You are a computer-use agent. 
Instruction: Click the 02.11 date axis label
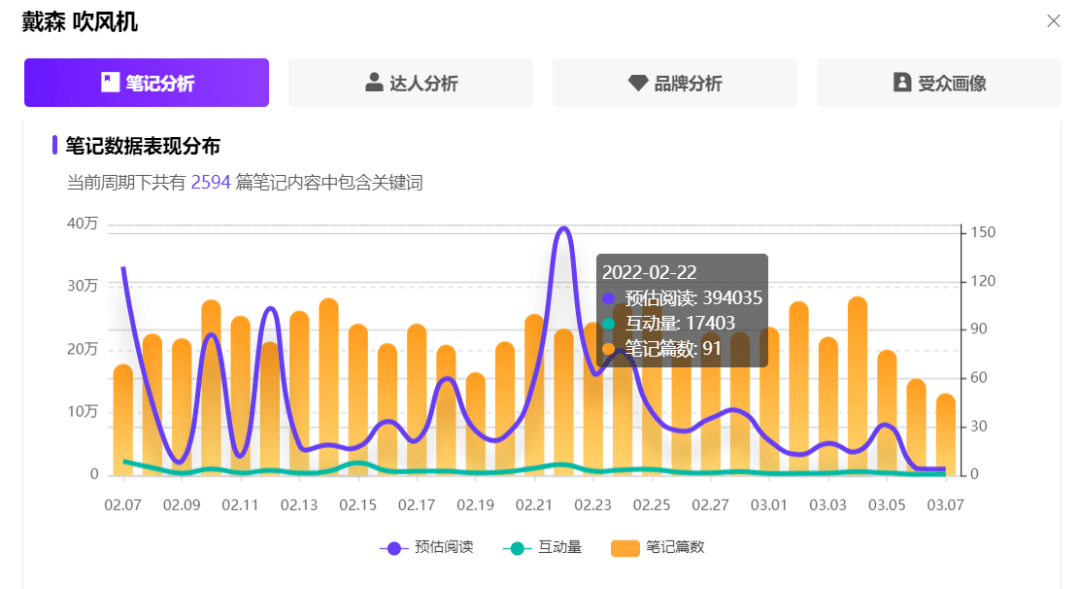pos(240,505)
